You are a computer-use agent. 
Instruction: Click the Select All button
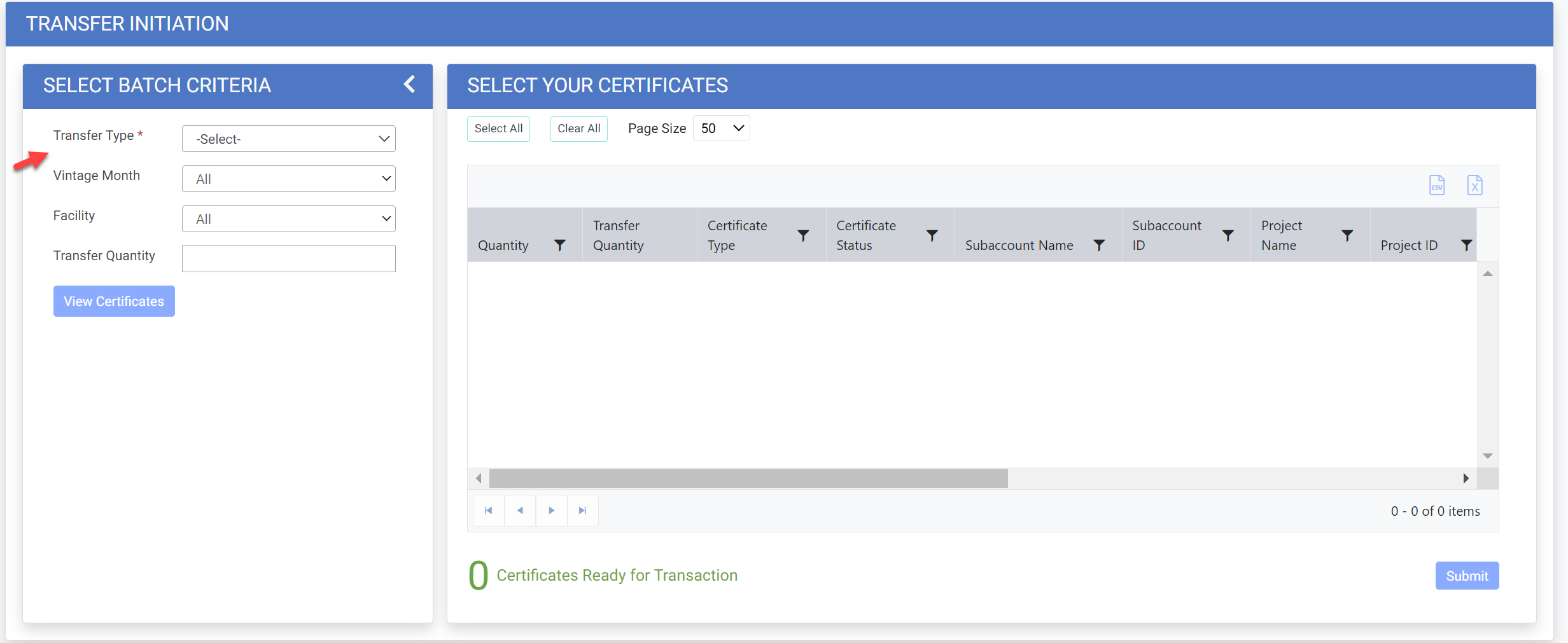point(498,128)
